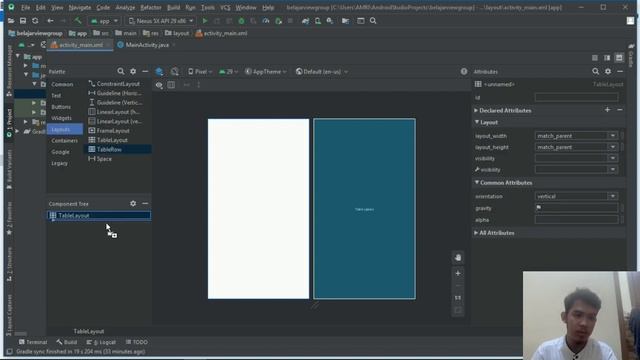Open Component Tree settings gear

coord(133,203)
